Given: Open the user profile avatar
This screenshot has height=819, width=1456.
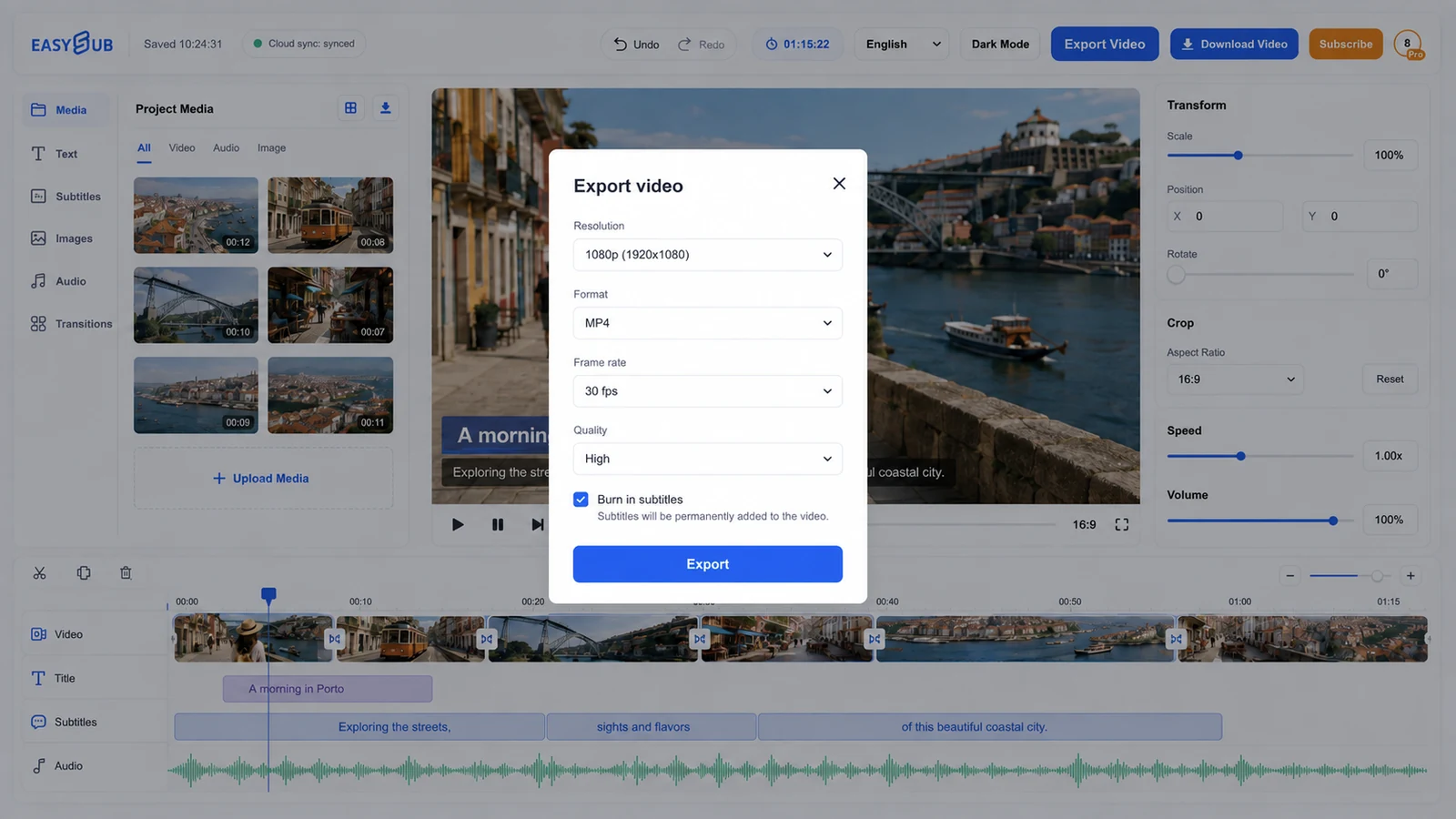Looking at the screenshot, I should pyautogui.click(x=1408, y=44).
